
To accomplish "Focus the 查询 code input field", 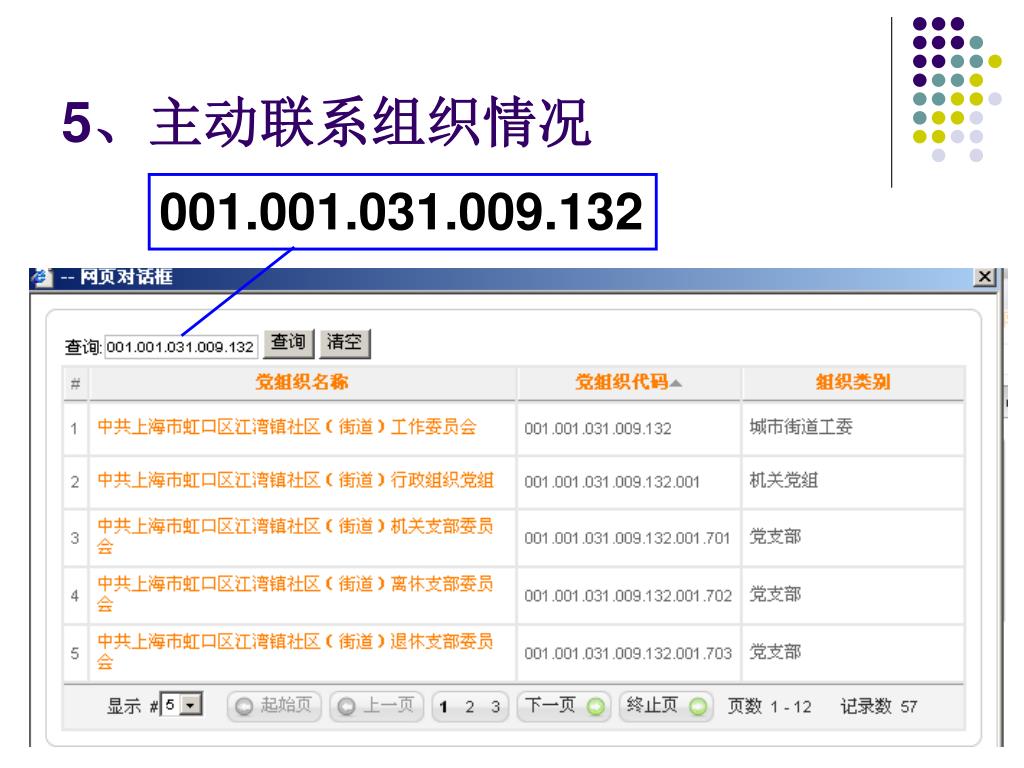I will point(181,347).
